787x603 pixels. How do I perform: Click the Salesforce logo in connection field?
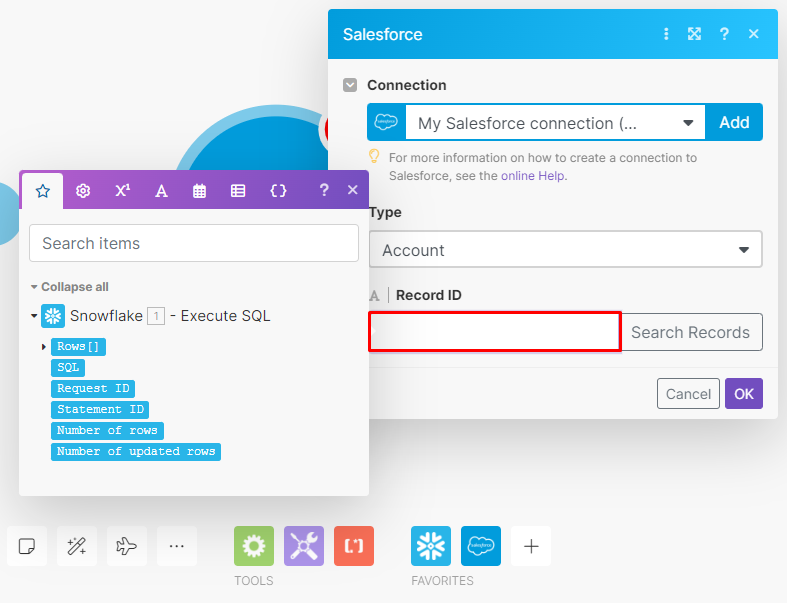[386, 122]
